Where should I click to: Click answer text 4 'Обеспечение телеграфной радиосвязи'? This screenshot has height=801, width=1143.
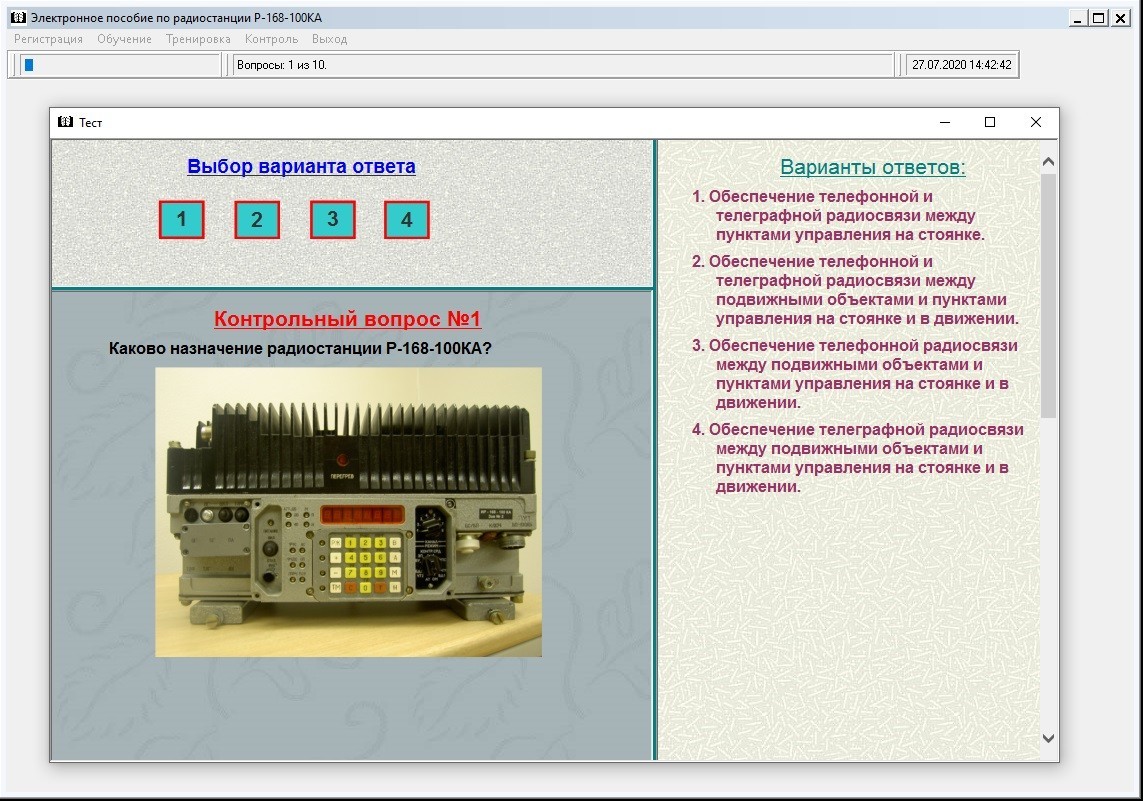[x=857, y=458]
